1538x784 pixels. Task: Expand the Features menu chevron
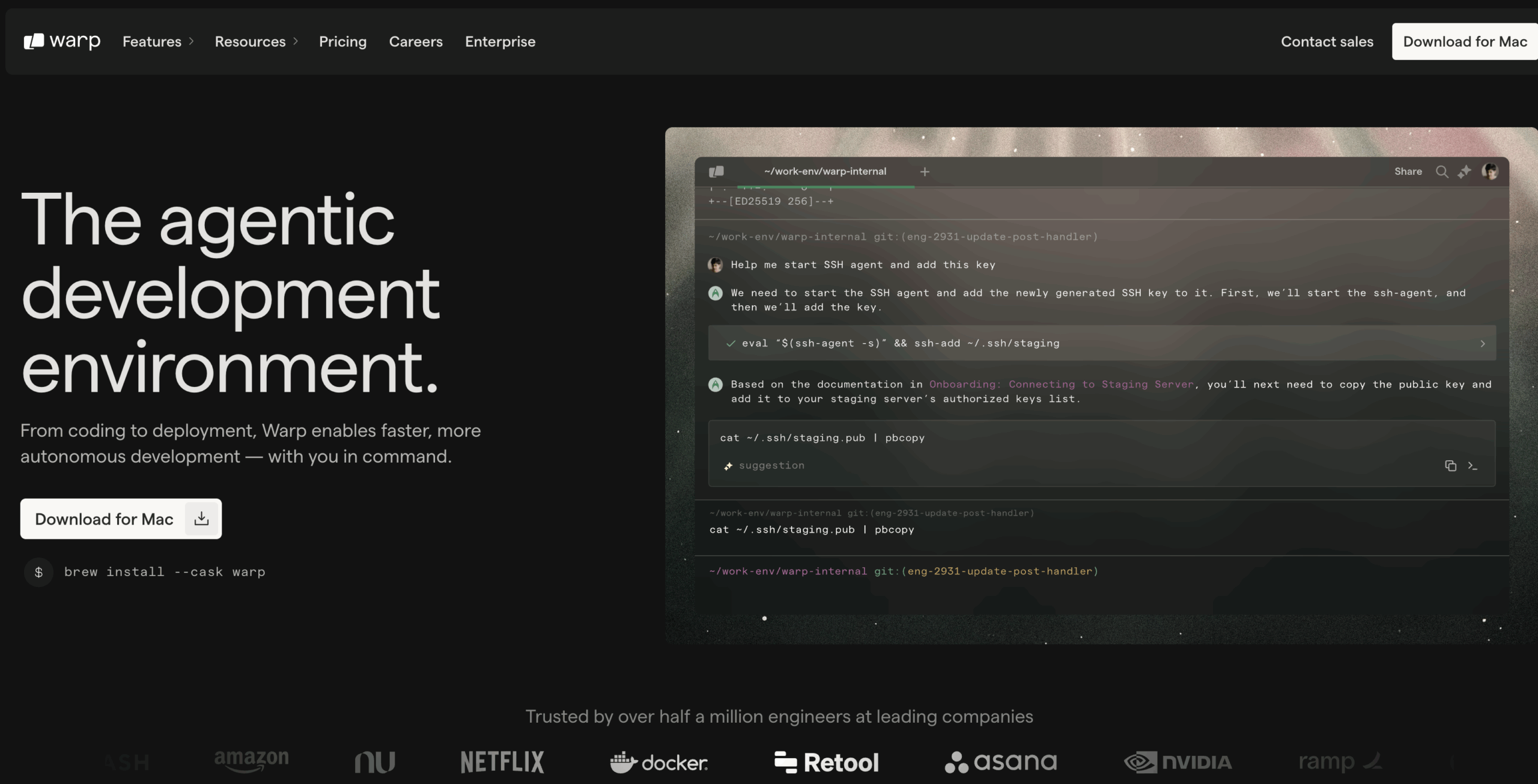191,41
